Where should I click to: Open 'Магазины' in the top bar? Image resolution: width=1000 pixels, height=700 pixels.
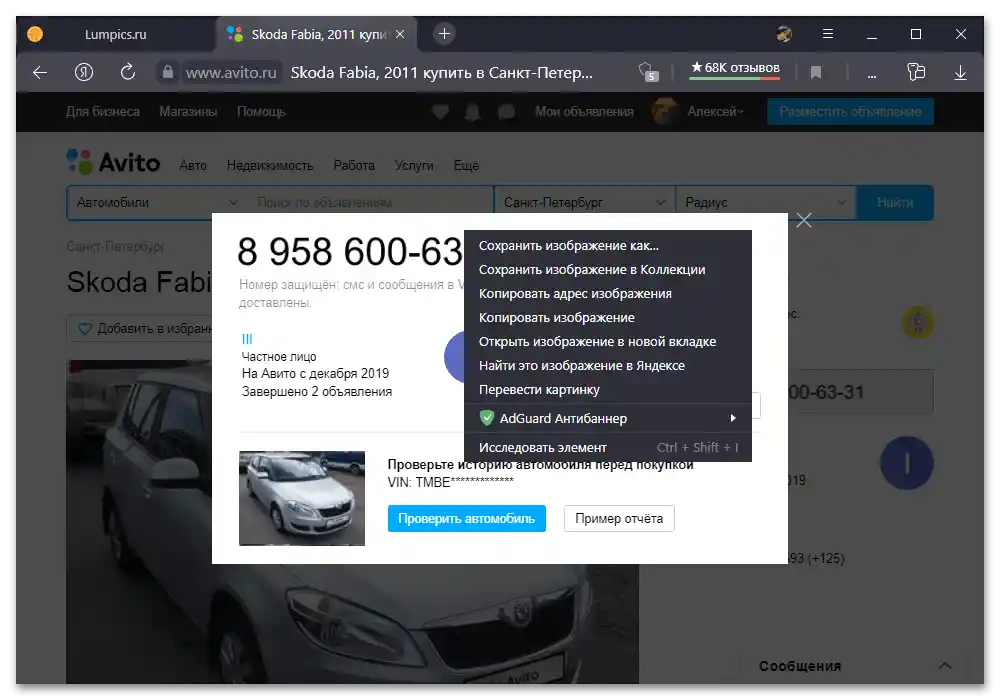tap(188, 112)
